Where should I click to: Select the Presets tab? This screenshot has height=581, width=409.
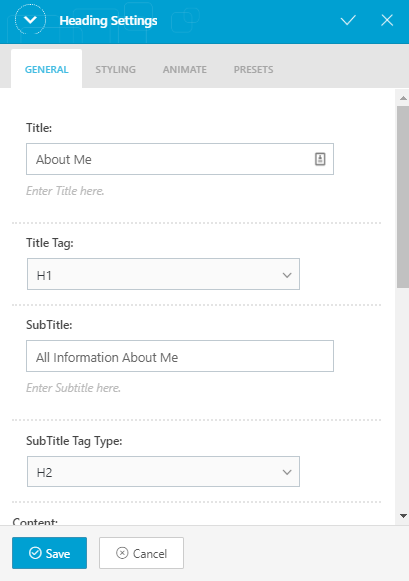253,69
